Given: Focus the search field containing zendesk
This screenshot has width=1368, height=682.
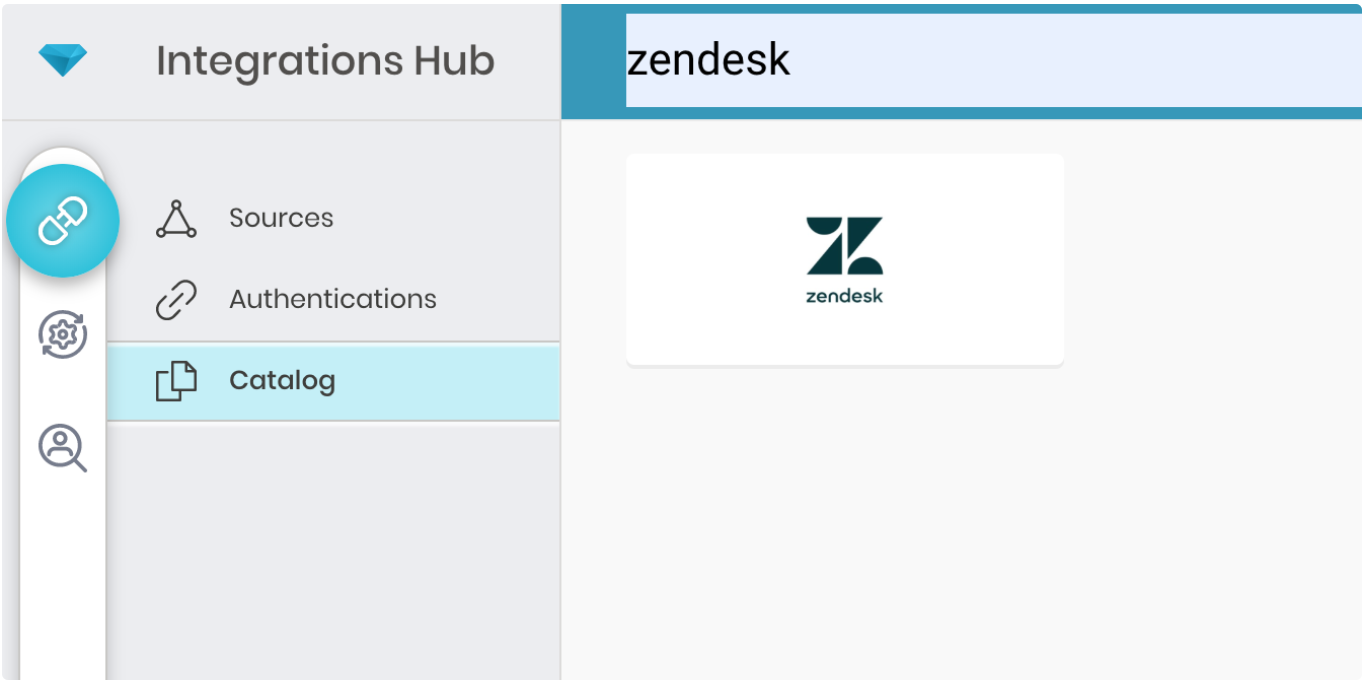Looking at the screenshot, I should 990,61.
